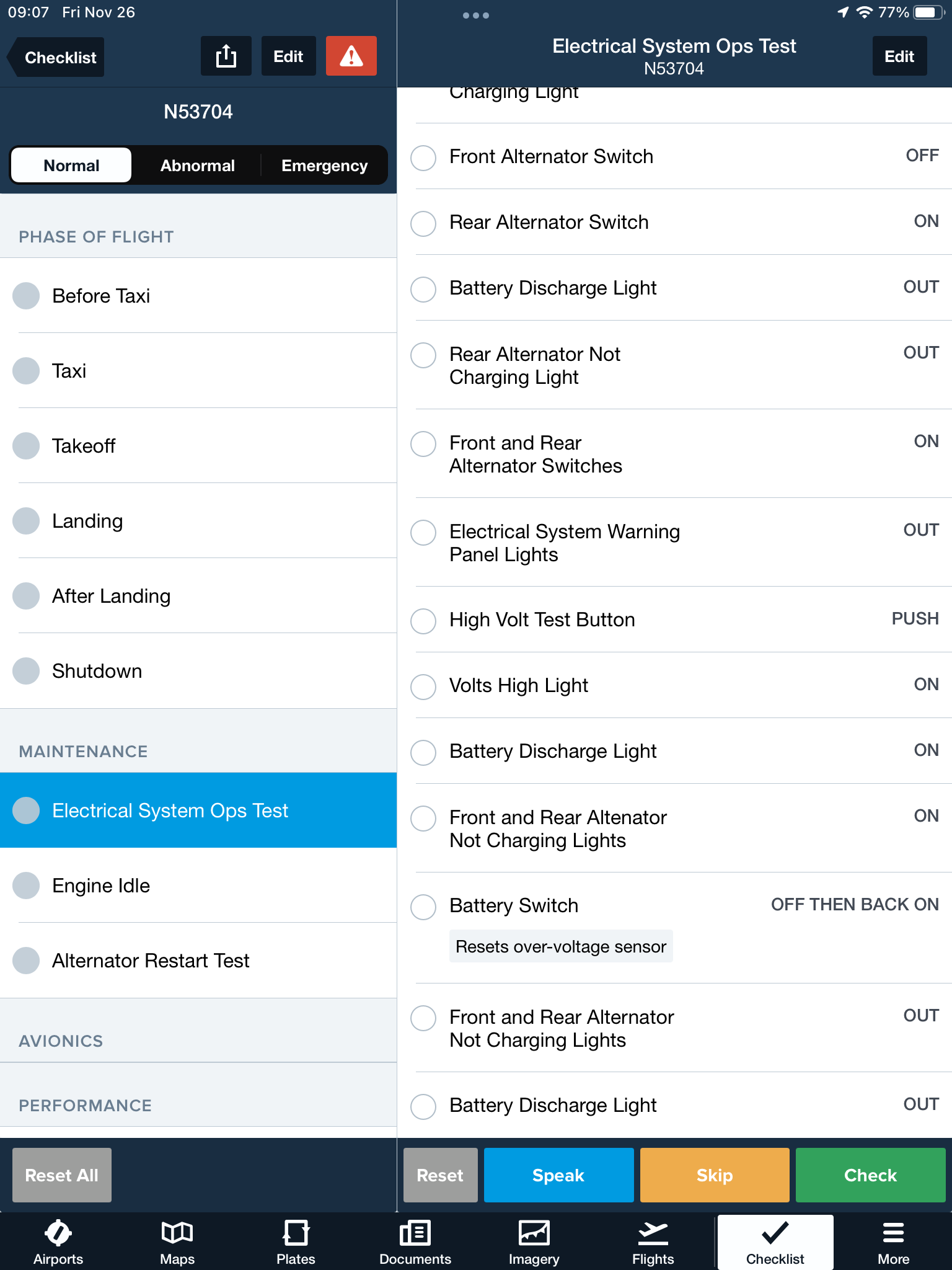Image resolution: width=952 pixels, height=1270 pixels.
Task: Switch to the Emergency tab
Action: coord(324,166)
